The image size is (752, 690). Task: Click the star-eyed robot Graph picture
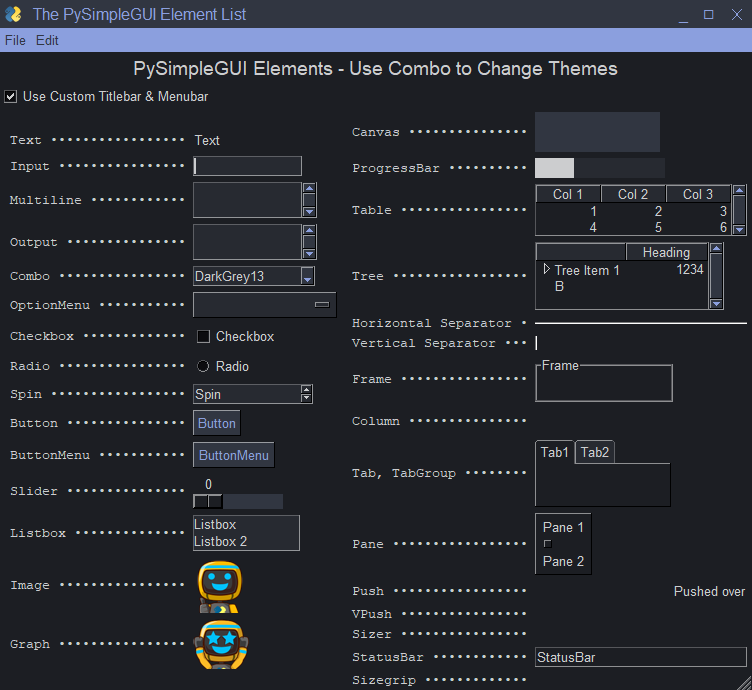220,645
